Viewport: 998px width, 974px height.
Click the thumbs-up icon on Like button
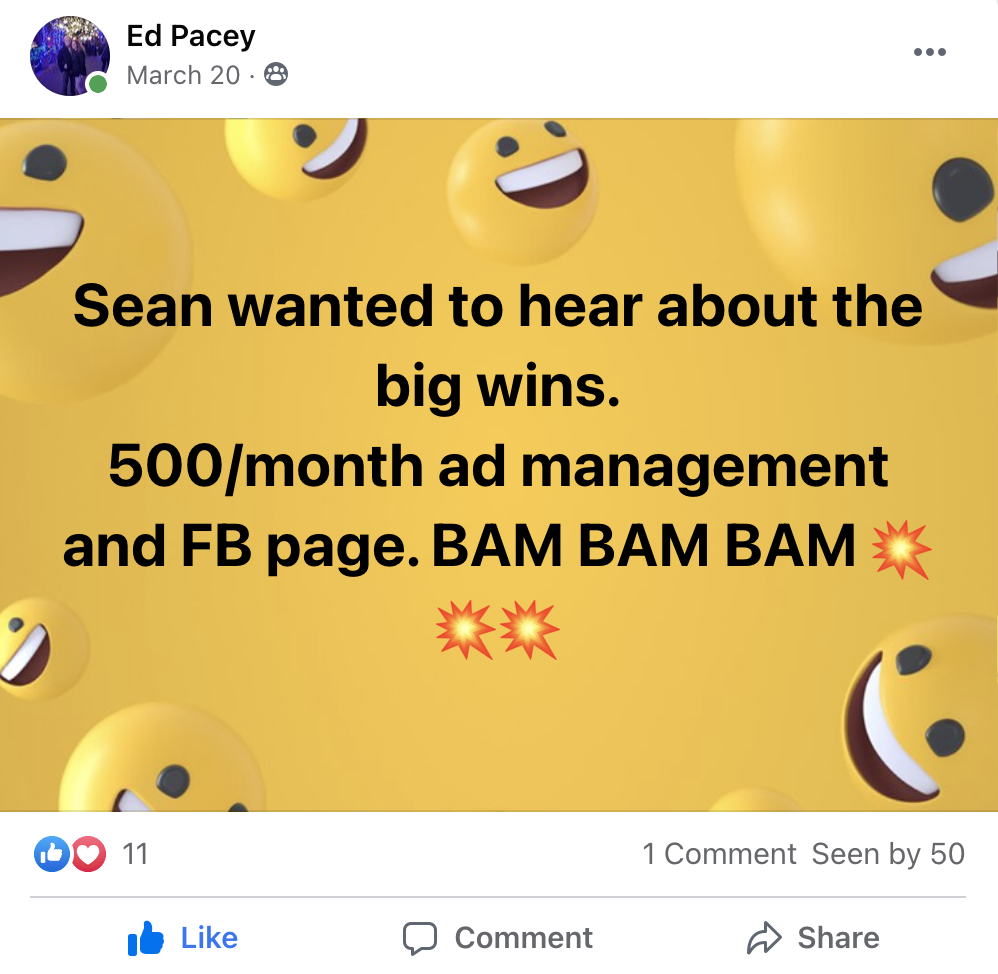146,938
